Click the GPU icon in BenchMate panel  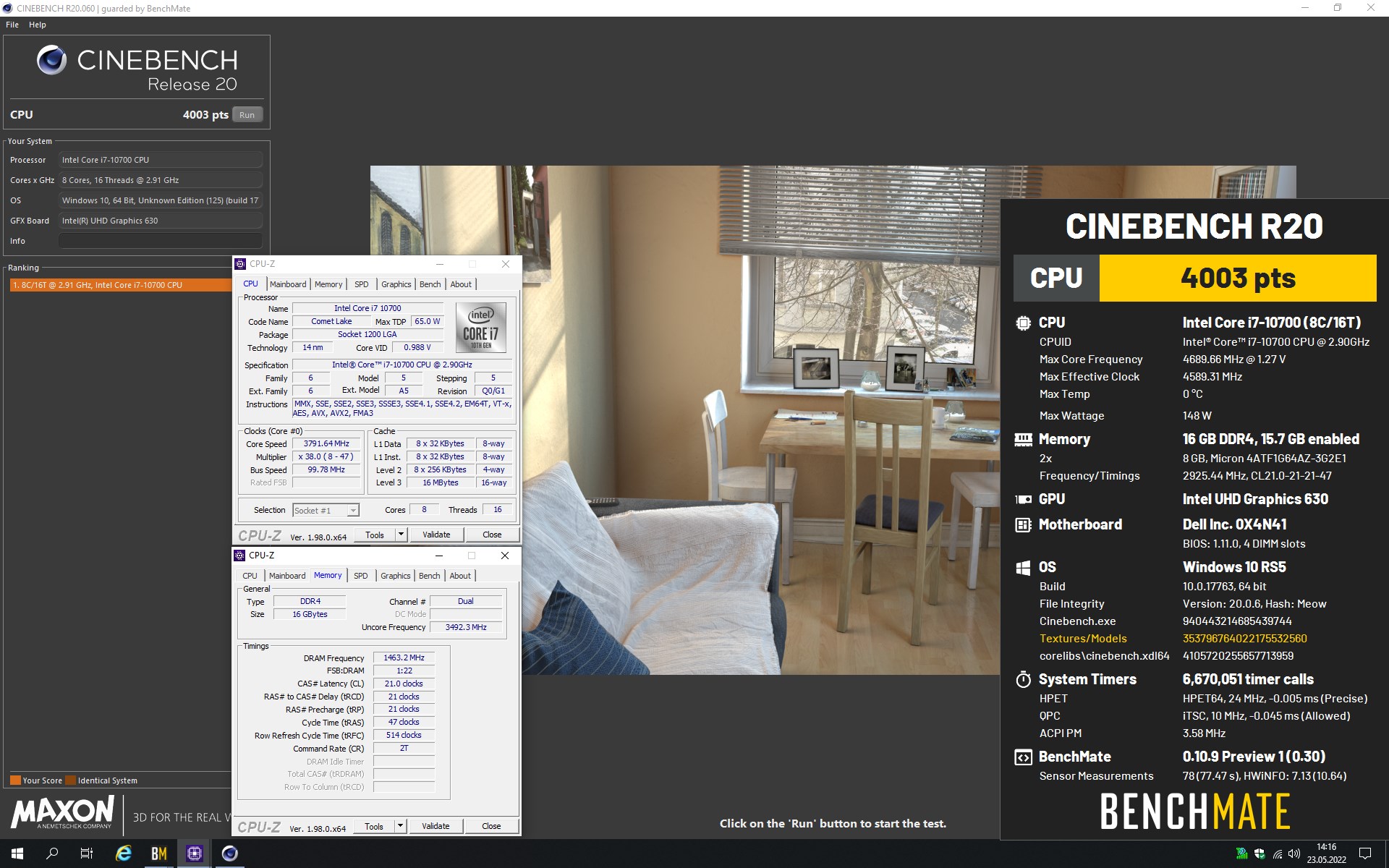[1023, 499]
